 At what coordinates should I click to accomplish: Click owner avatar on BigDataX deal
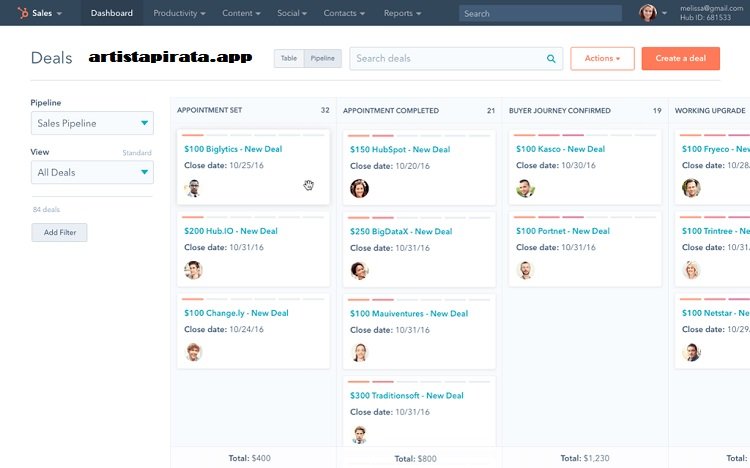[359, 270]
